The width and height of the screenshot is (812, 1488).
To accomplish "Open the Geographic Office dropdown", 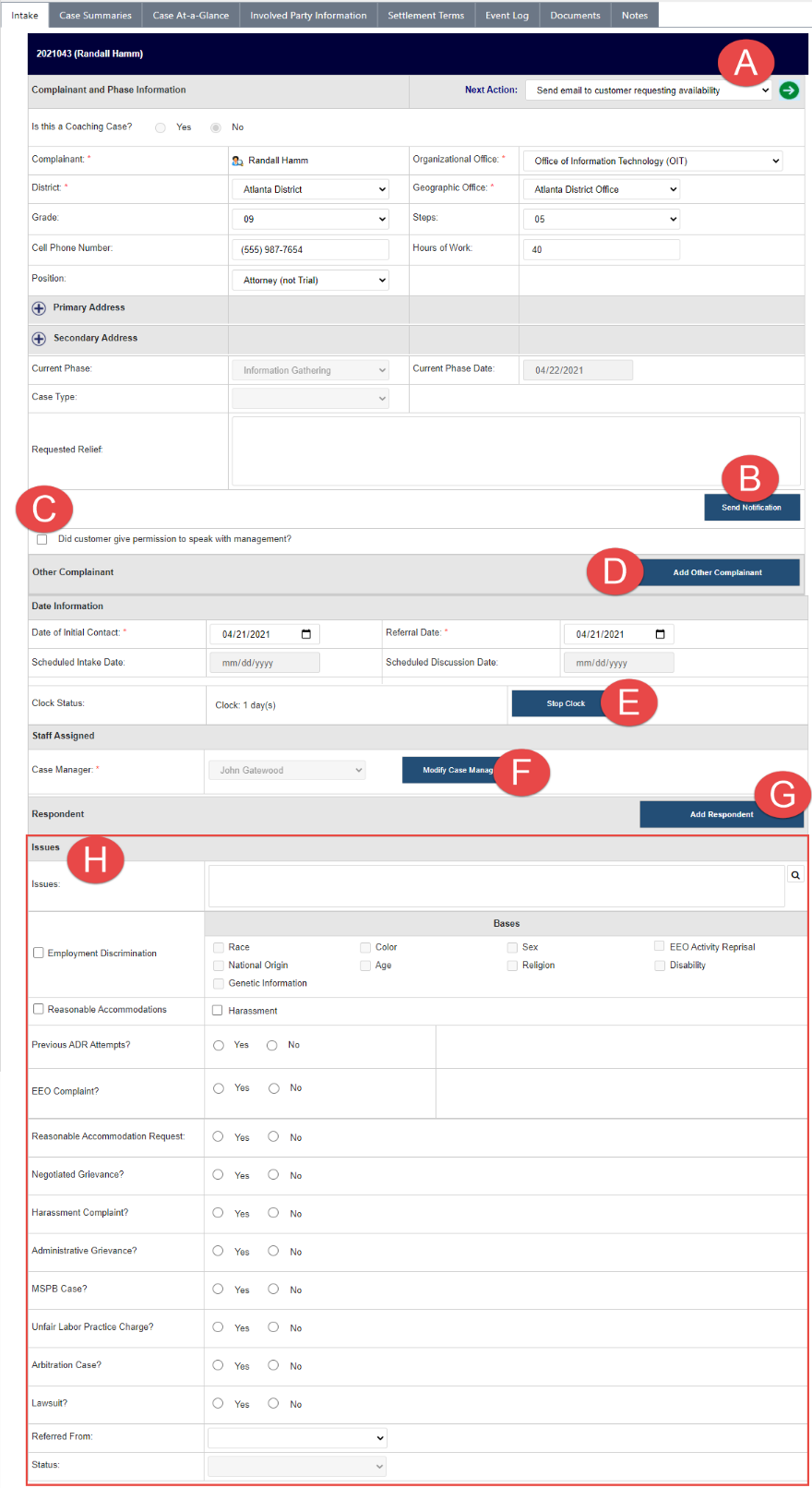I will tap(602, 189).
